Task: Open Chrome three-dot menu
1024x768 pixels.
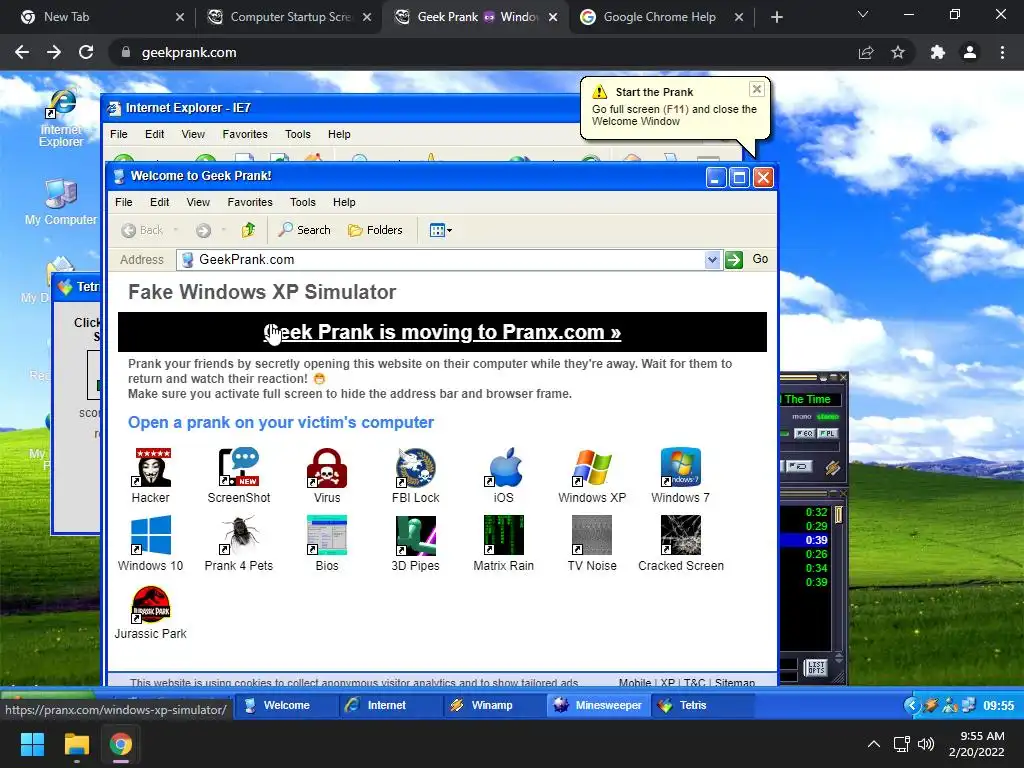Action: tap(1002, 52)
